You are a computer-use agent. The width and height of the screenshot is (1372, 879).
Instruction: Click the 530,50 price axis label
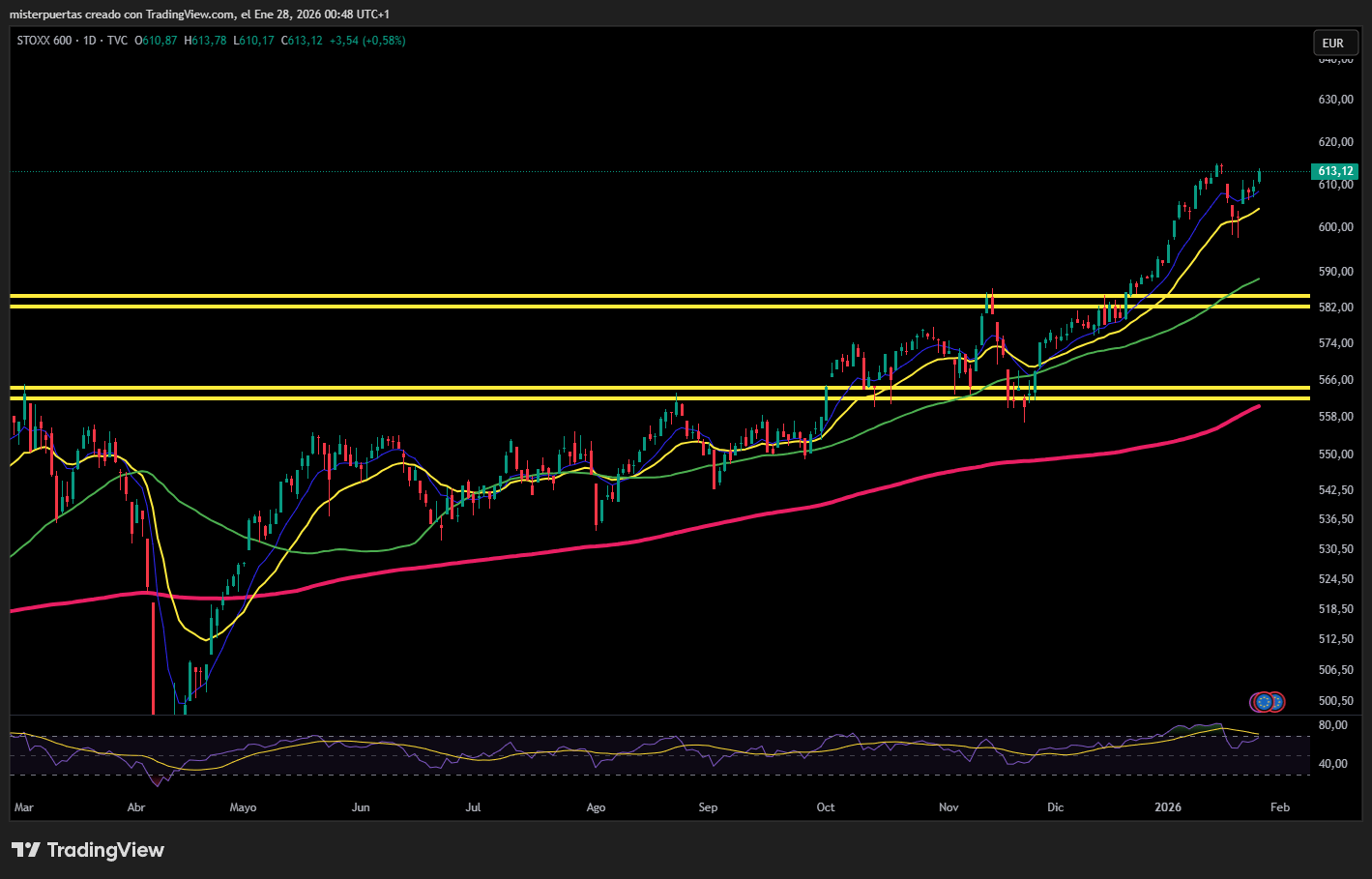pos(1335,549)
